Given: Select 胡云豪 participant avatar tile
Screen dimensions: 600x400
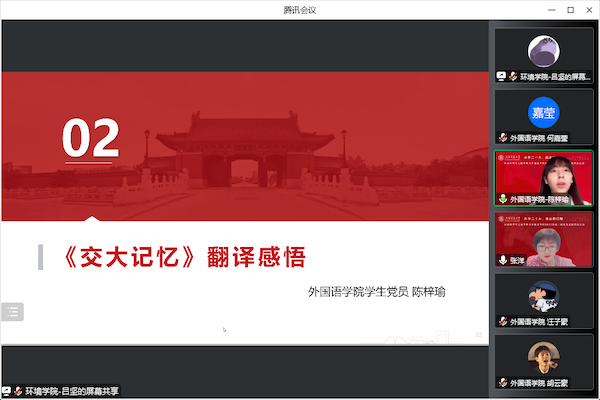Looking at the screenshot, I should (x=543, y=356).
